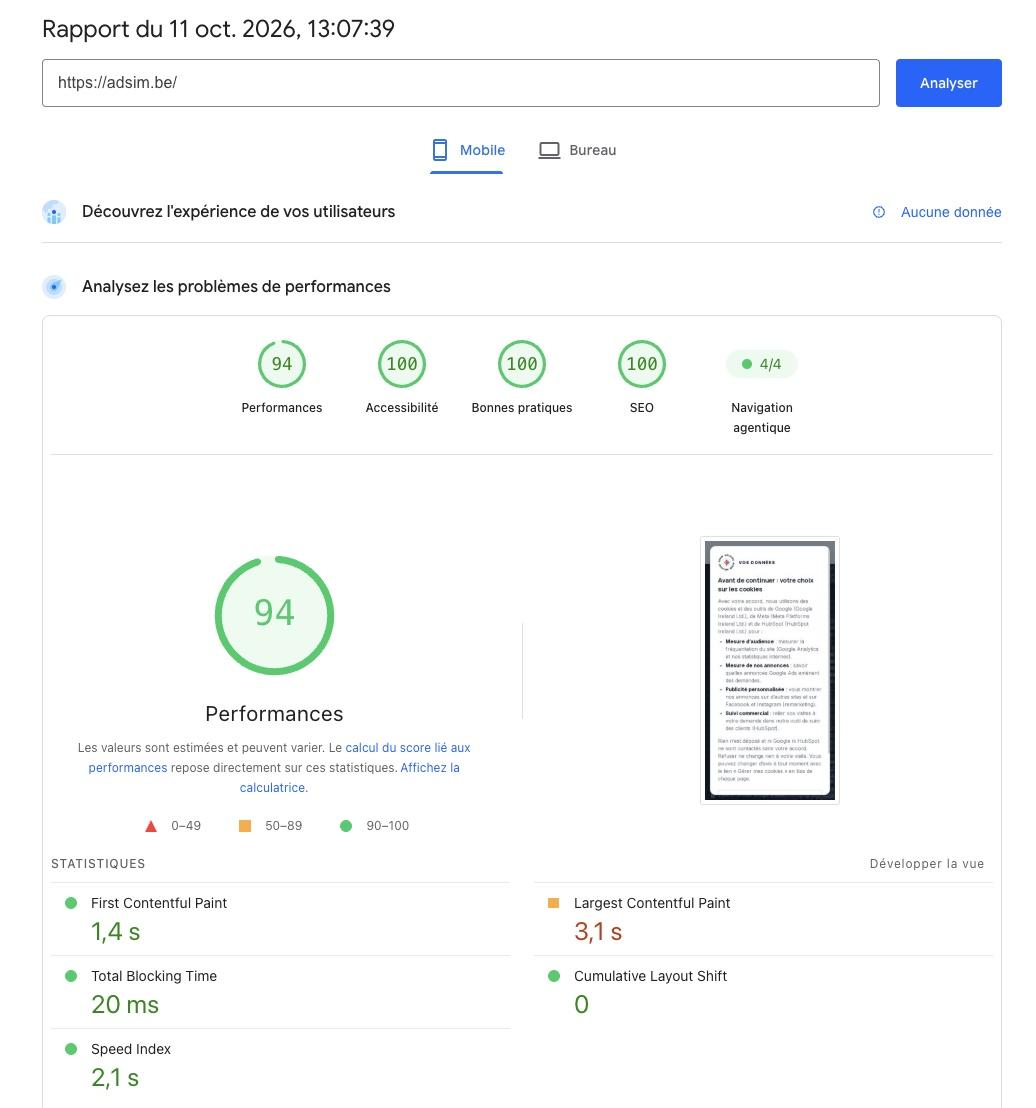Screen dimensions: 1036x1108
Task: Click the red triangle 0–49 legend icon
Action: pos(151,826)
